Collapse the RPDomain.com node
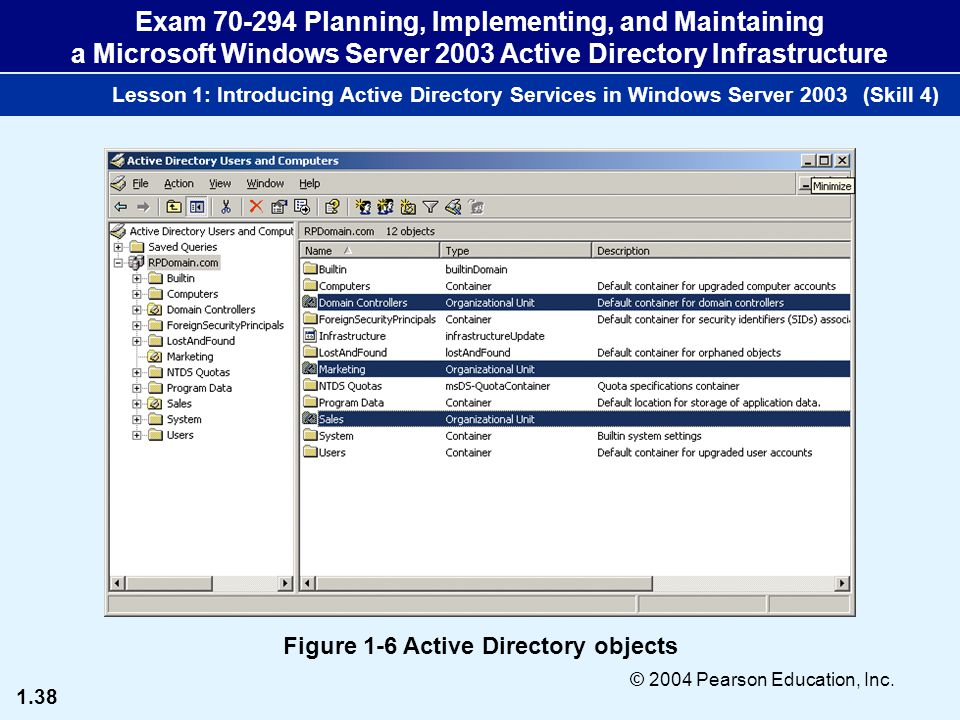This screenshot has height=720, width=960. coord(118,263)
